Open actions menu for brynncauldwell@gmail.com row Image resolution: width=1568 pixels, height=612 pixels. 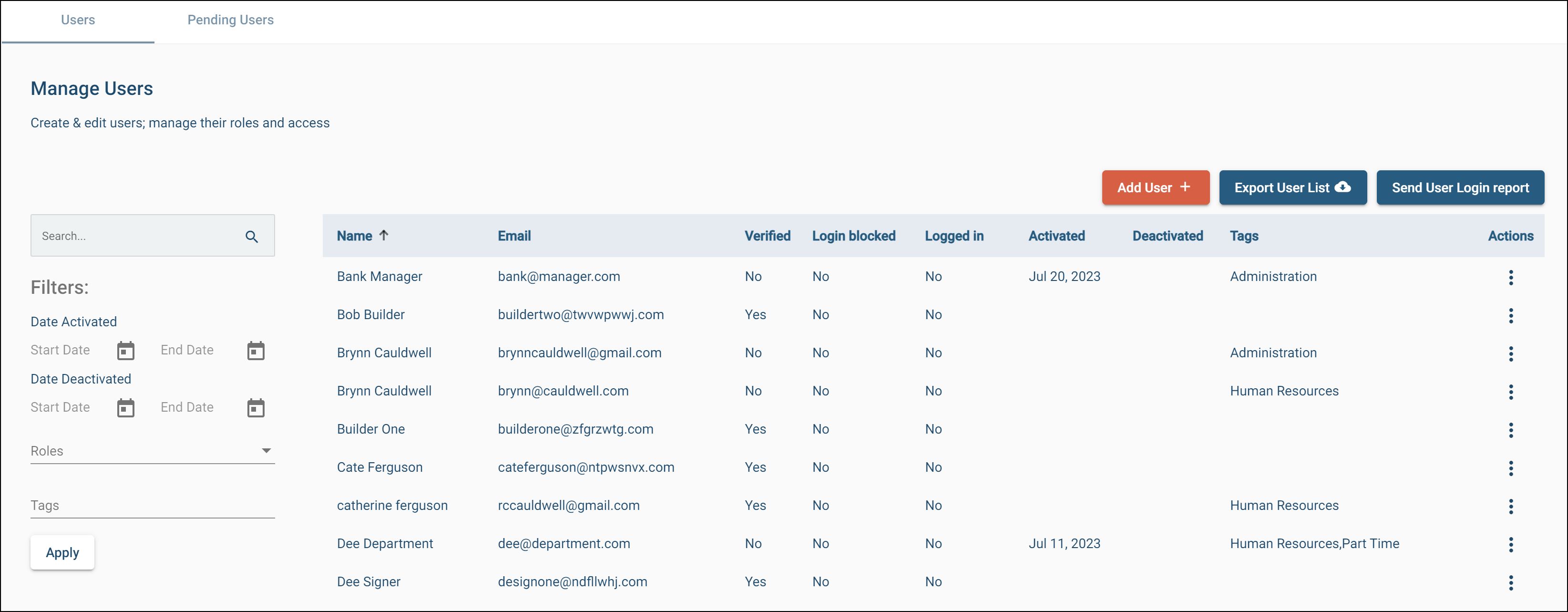tap(1510, 354)
